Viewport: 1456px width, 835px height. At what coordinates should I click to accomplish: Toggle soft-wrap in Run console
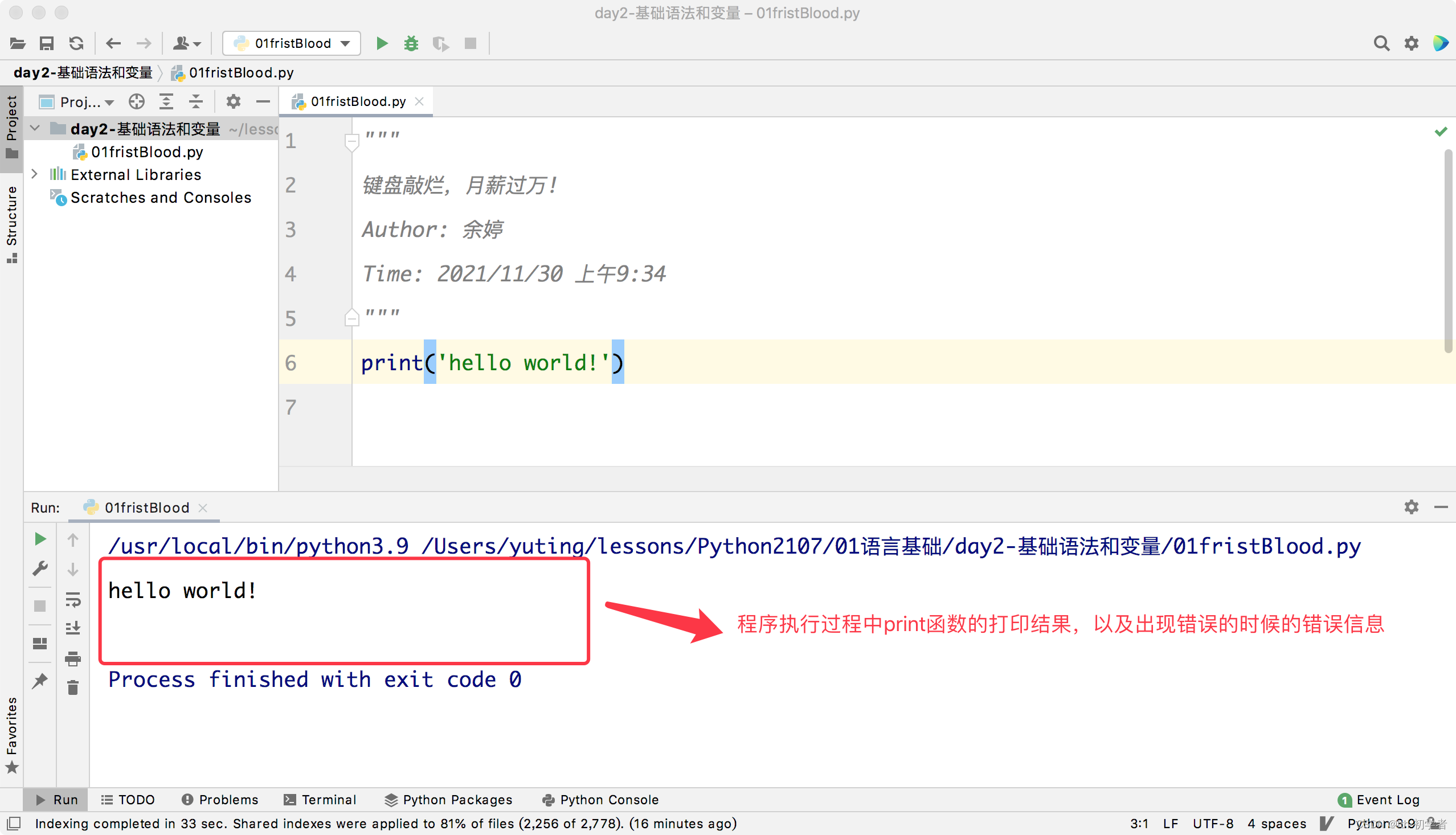pyautogui.click(x=73, y=599)
